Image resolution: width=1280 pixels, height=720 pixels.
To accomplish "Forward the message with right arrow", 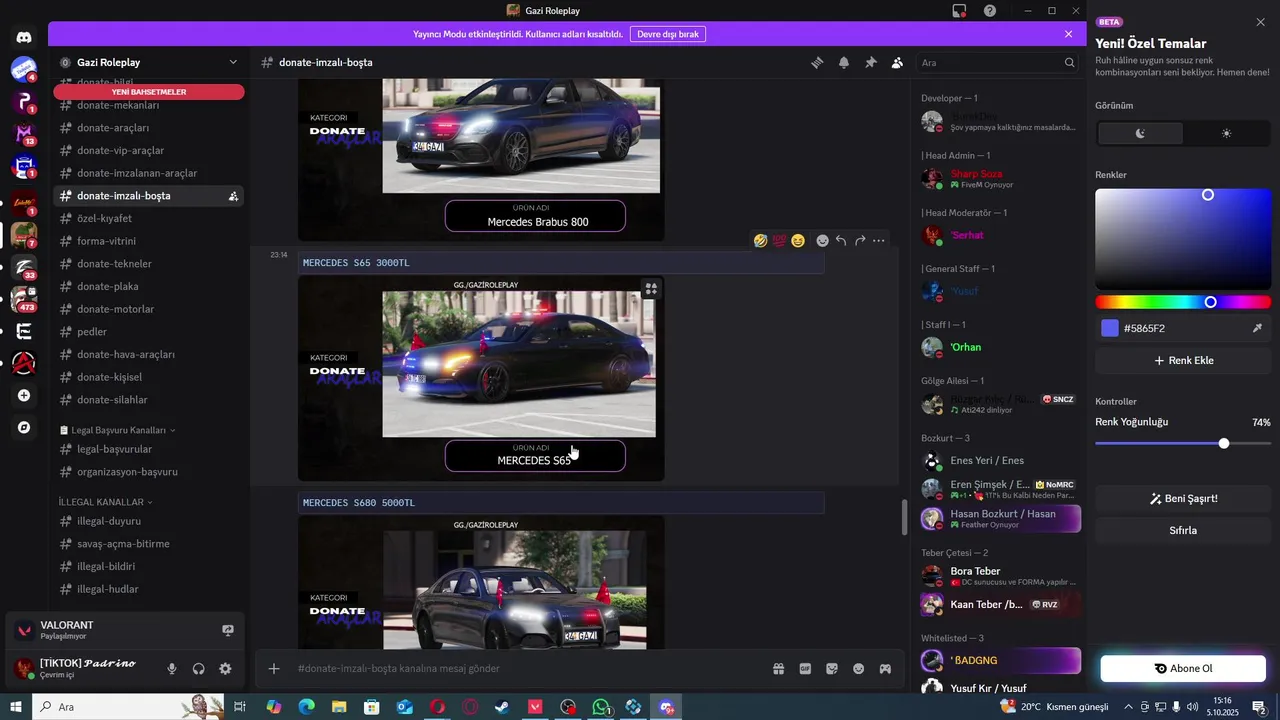I will (x=860, y=240).
